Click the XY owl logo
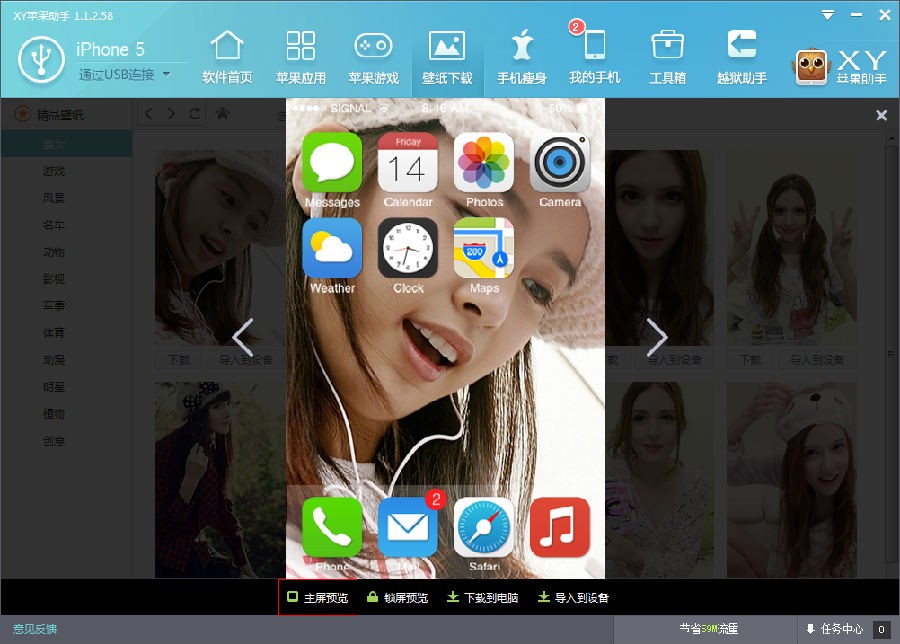The width and height of the screenshot is (900, 644). pyautogui.click(x=811, y=67)
